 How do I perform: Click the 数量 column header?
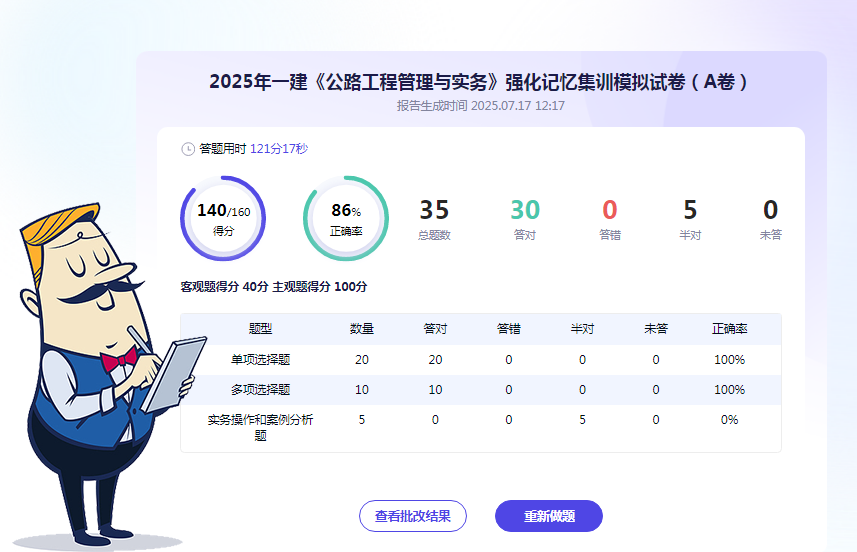point(362,328)
